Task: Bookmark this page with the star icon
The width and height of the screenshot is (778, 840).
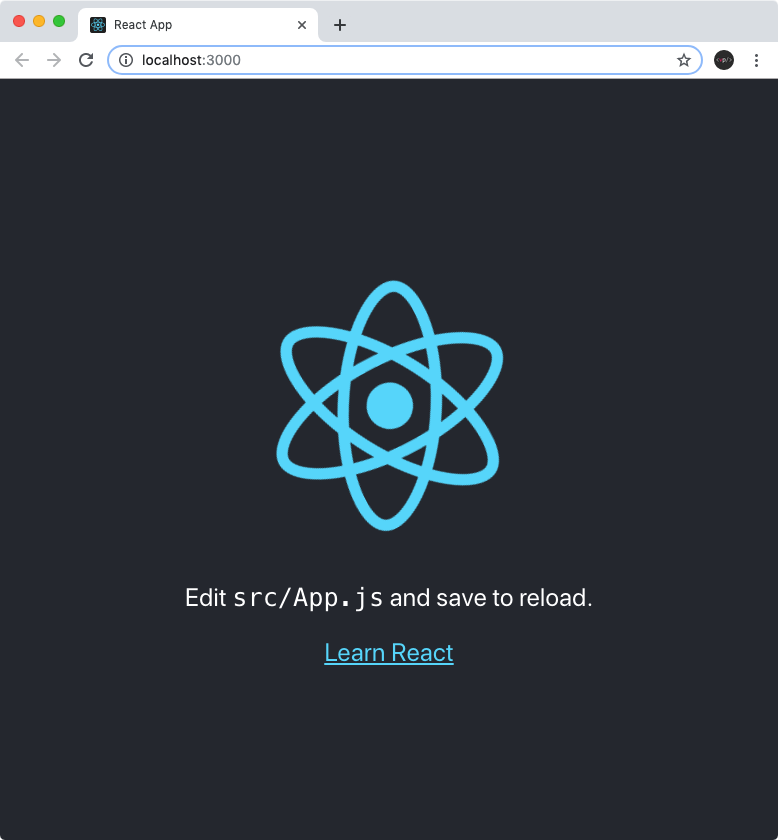Action: 684,60
